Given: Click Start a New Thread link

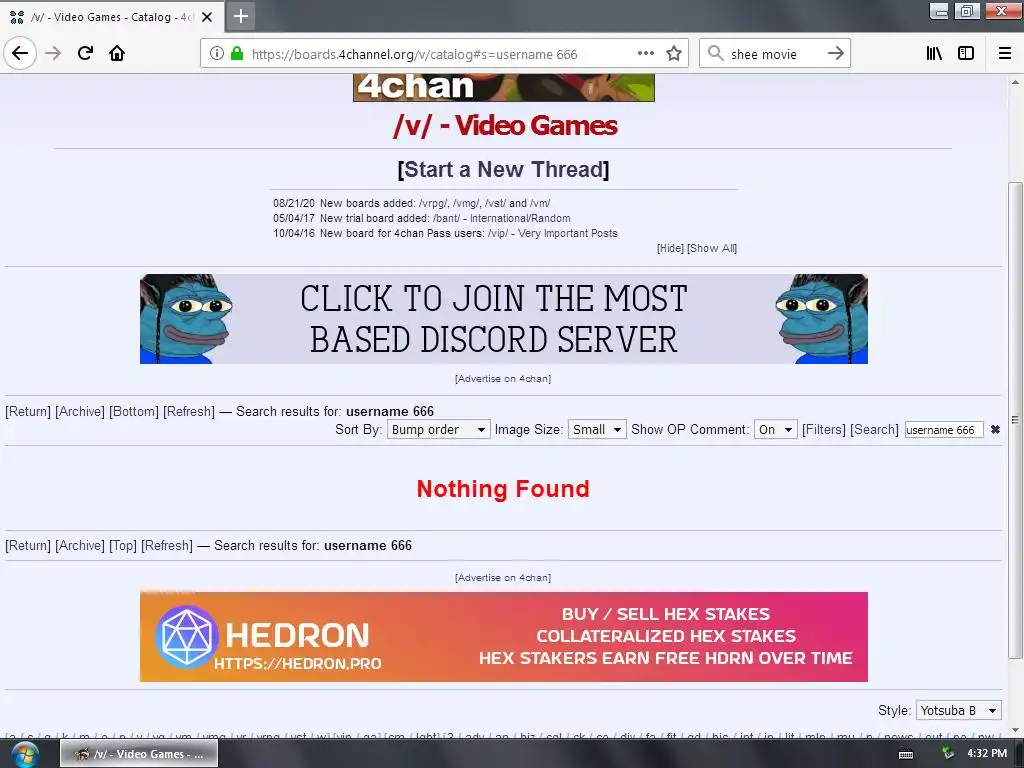Looking at the screenshot, I should pos(503,169).
